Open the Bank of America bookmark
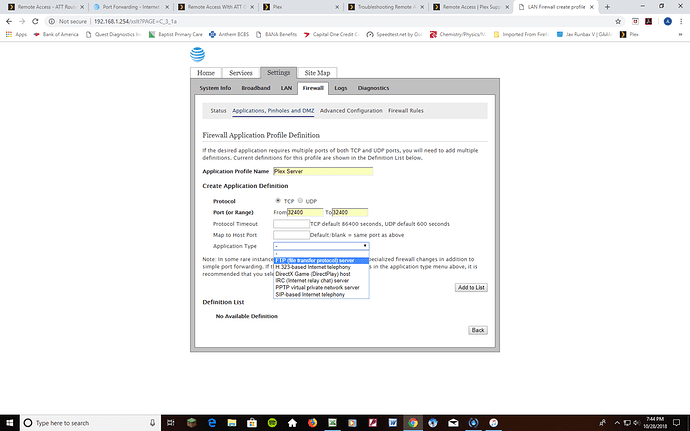Image resolution: width=690 pixels, height=431 pixels. (56, 34)
